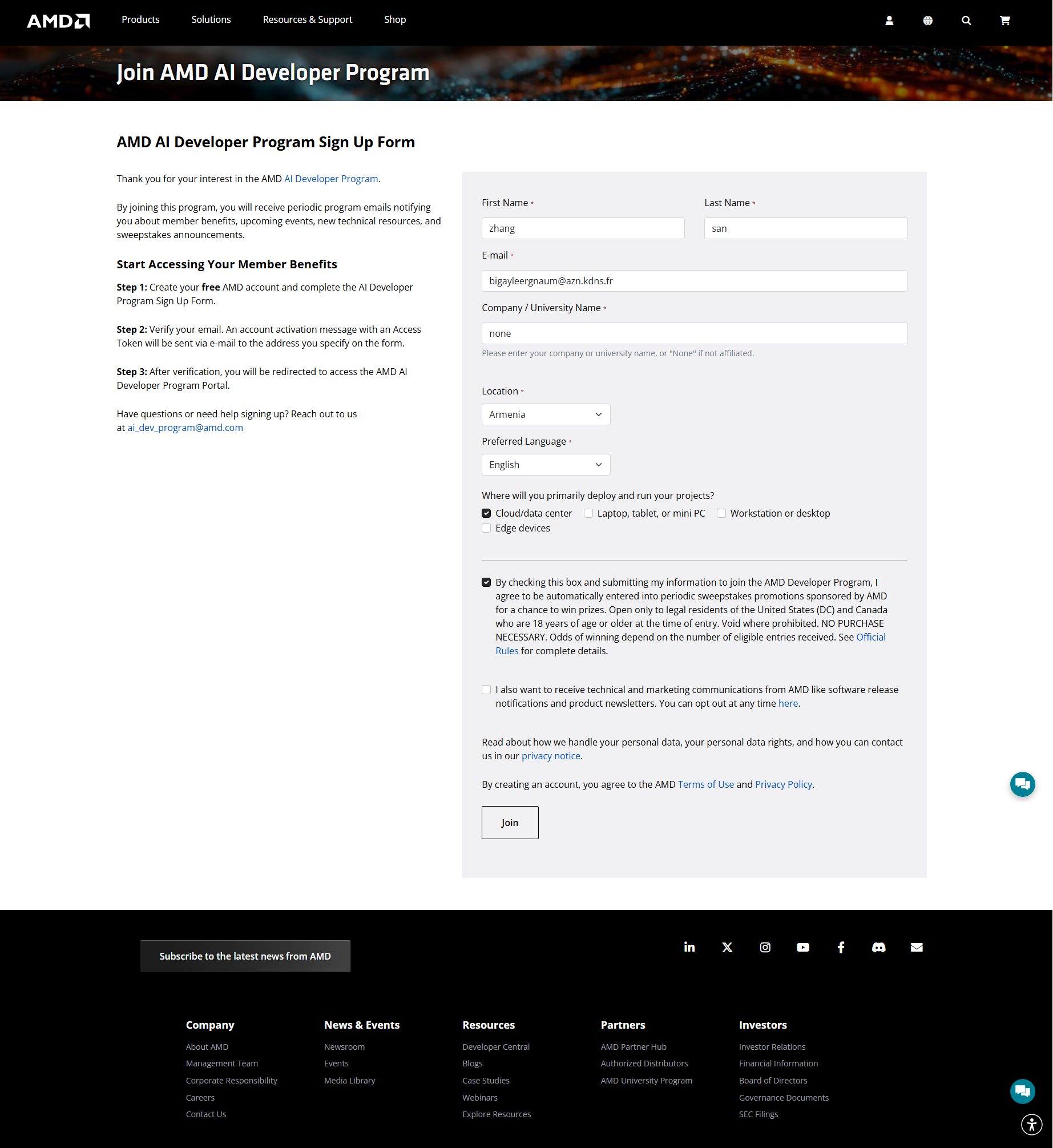This screenshot has width=1053, height=1148.
Task: Open the Location dropdown showing Armenia
Action: point(546,414)
